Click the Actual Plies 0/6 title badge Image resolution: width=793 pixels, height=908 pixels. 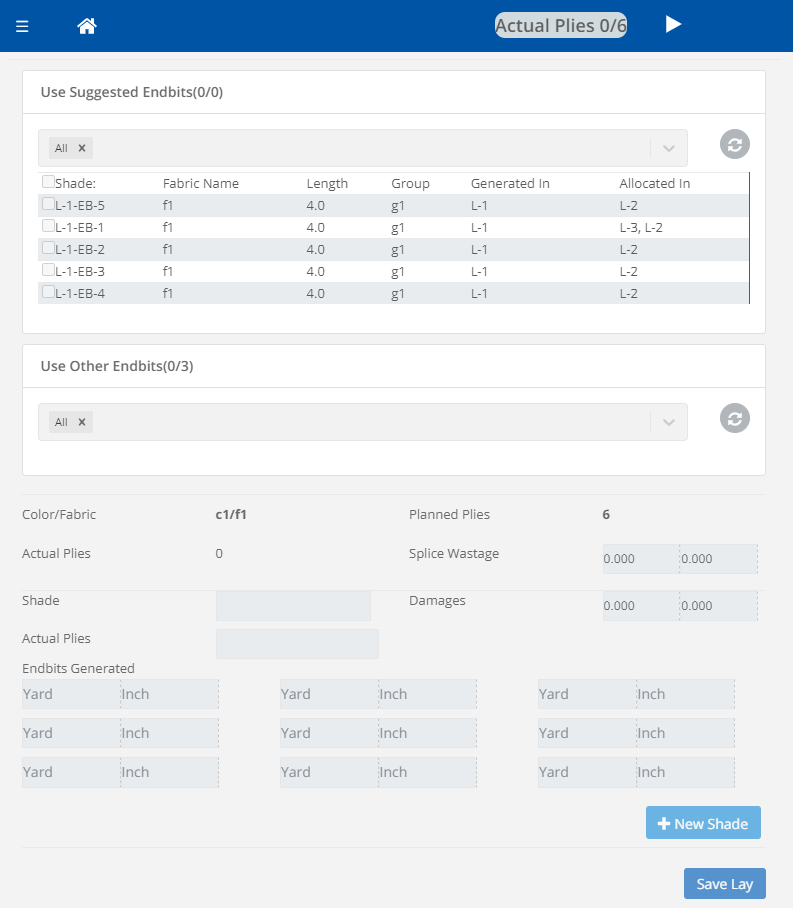tap(560, 25)
